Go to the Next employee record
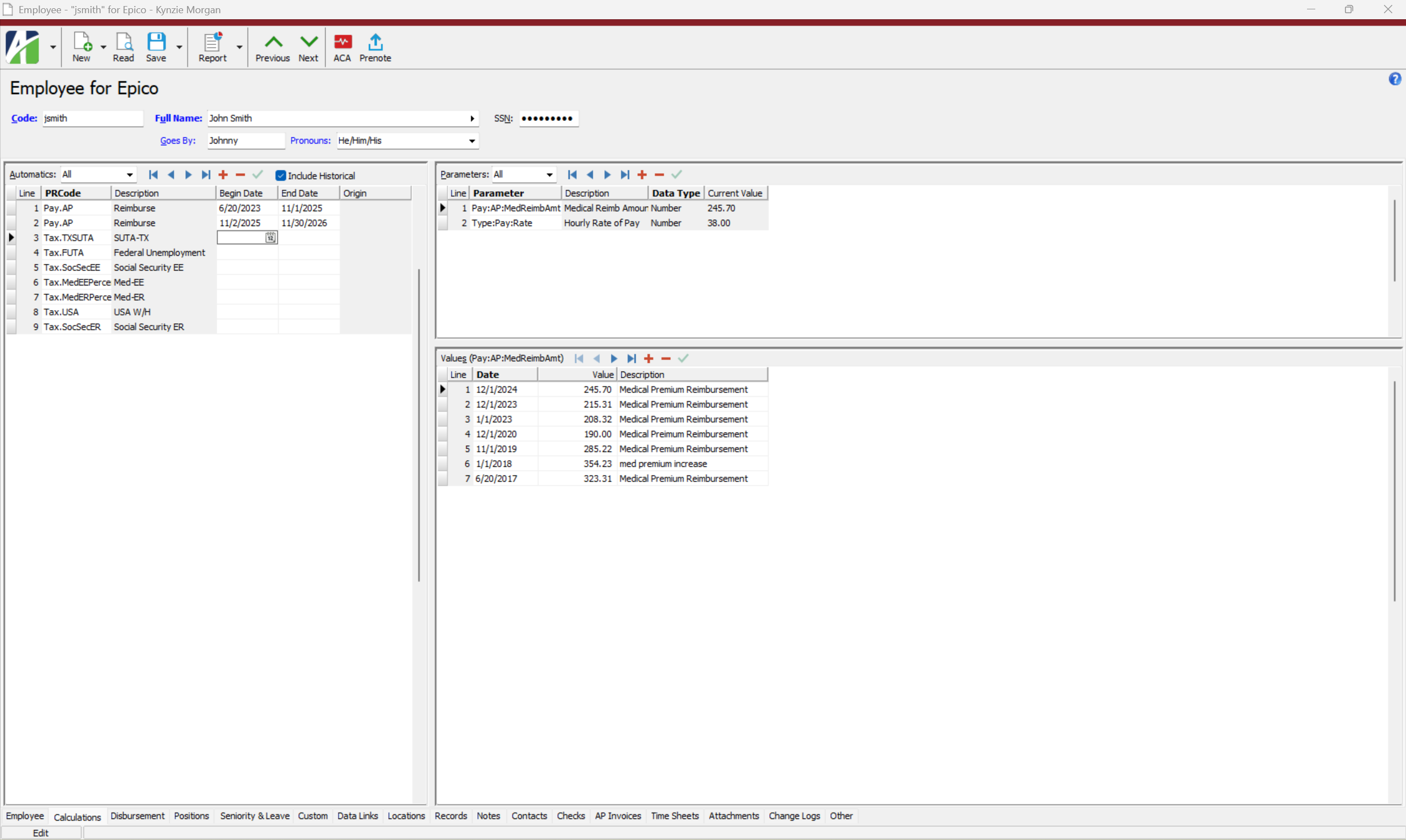This screenshot has height=840, width=1406. click(x=308, y=47)
